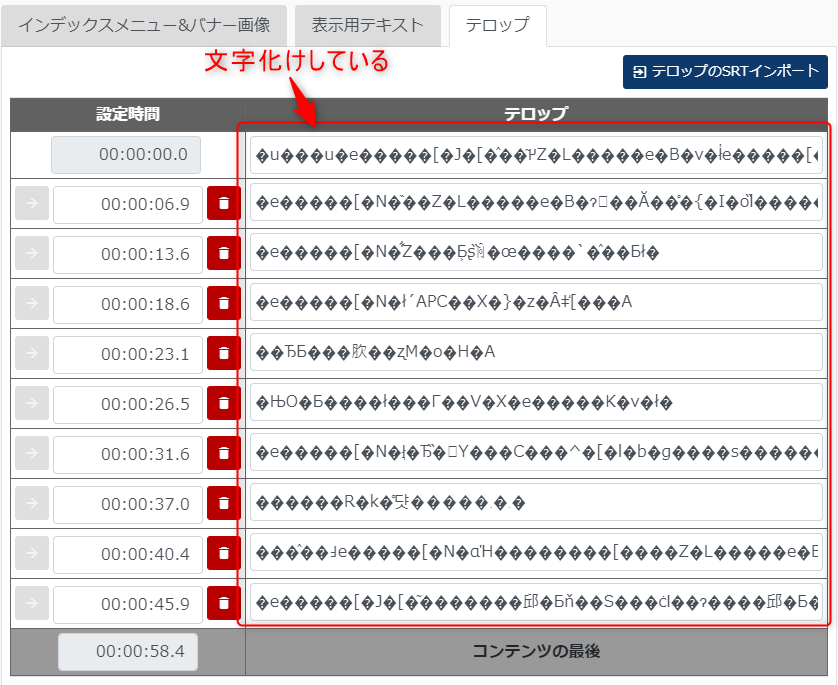Delete the telop row at 00:00:06.9
This screenshot has width=838, height=685.
pyautogui.click(x=223, y=204)
